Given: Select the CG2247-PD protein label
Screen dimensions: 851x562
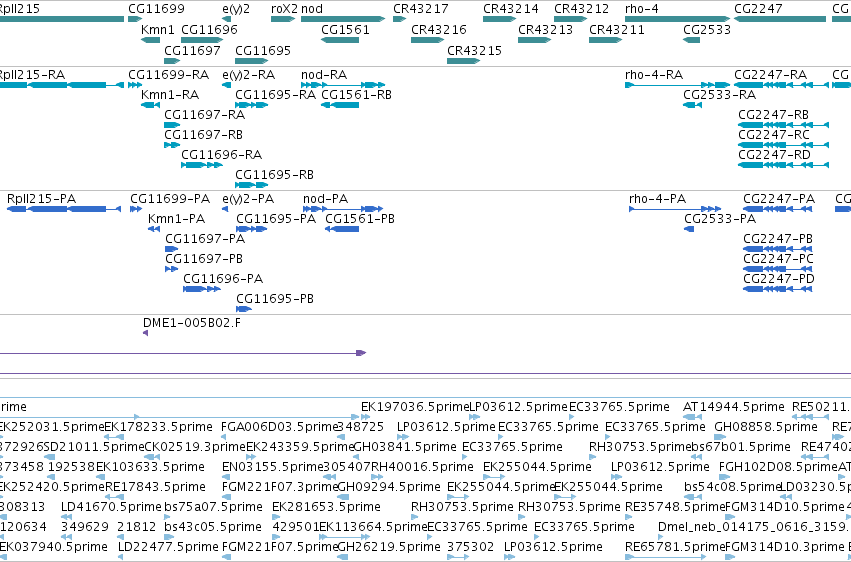Looking at the screenshot, I should [779, 279].
